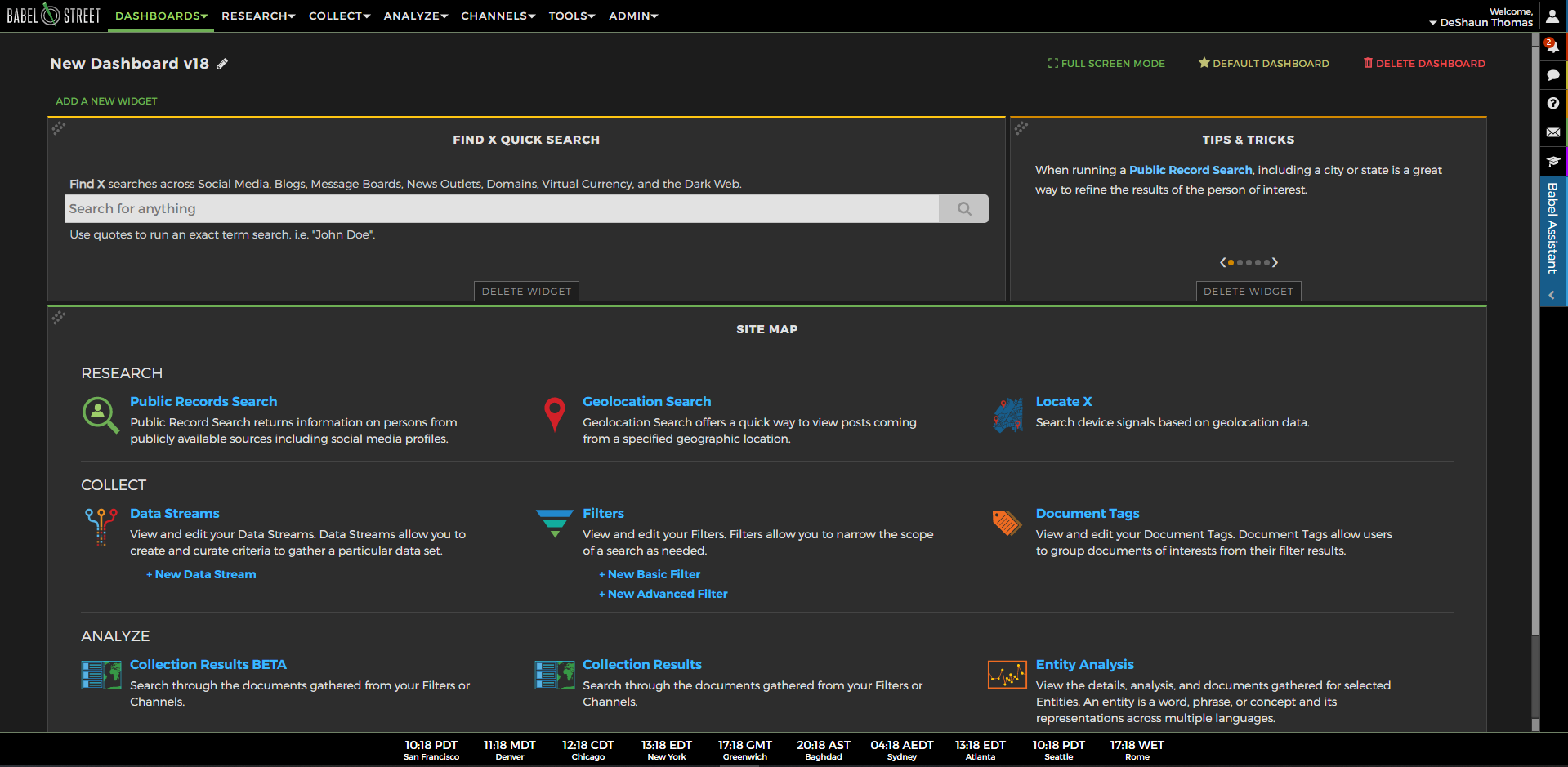The image size is (1568, 767).
Task: Show next tip with right arrow
Action: tap(1275, 262)
